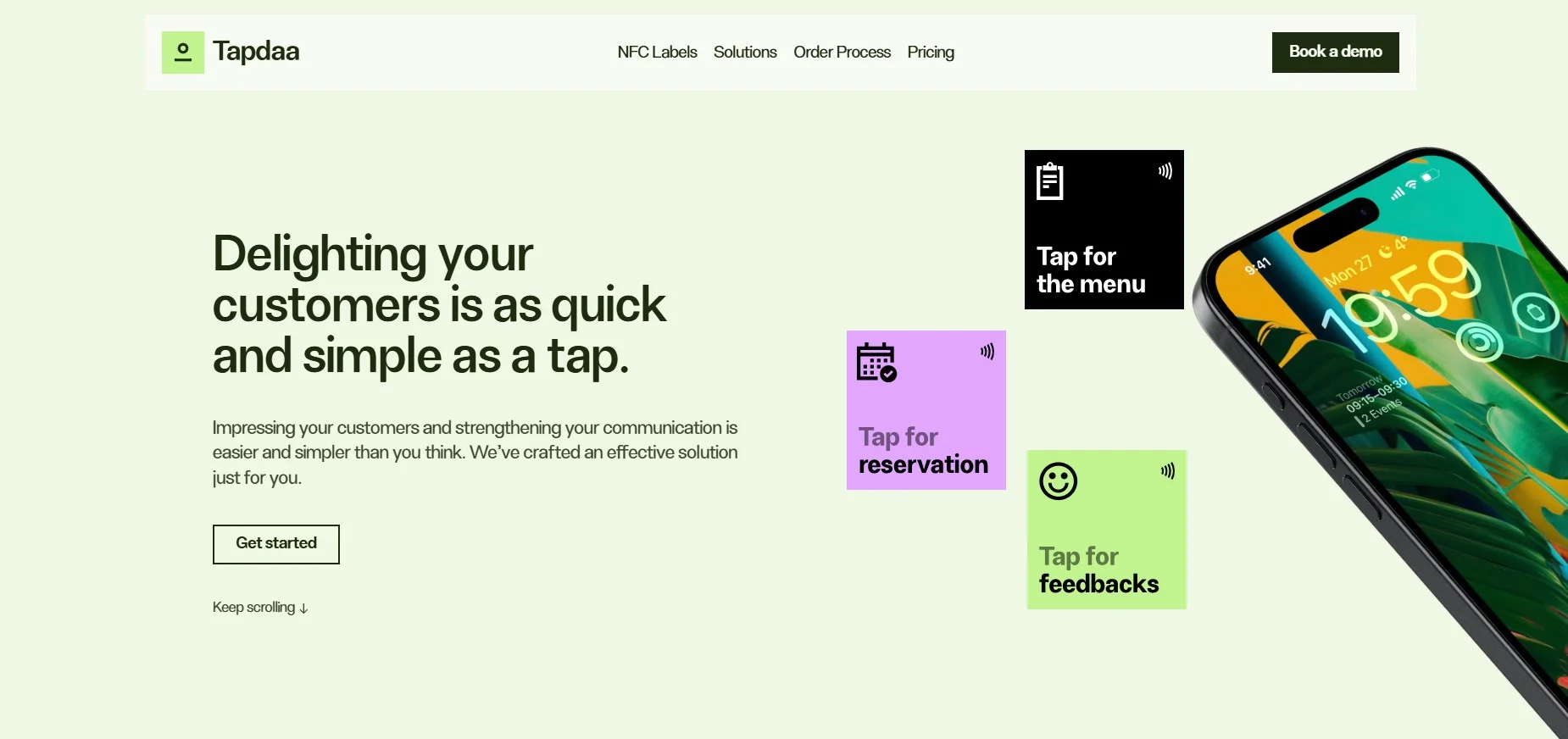Click the clipboard icon on menu card
Viewport: 1568px width, 739px height.
click(x=1050, y=181)
